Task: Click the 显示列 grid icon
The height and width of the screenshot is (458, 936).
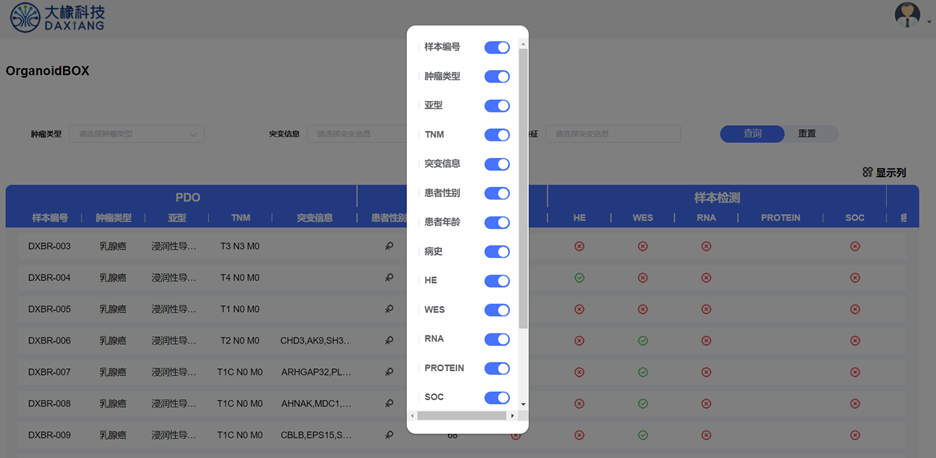Action: click(x=868, y=173)
